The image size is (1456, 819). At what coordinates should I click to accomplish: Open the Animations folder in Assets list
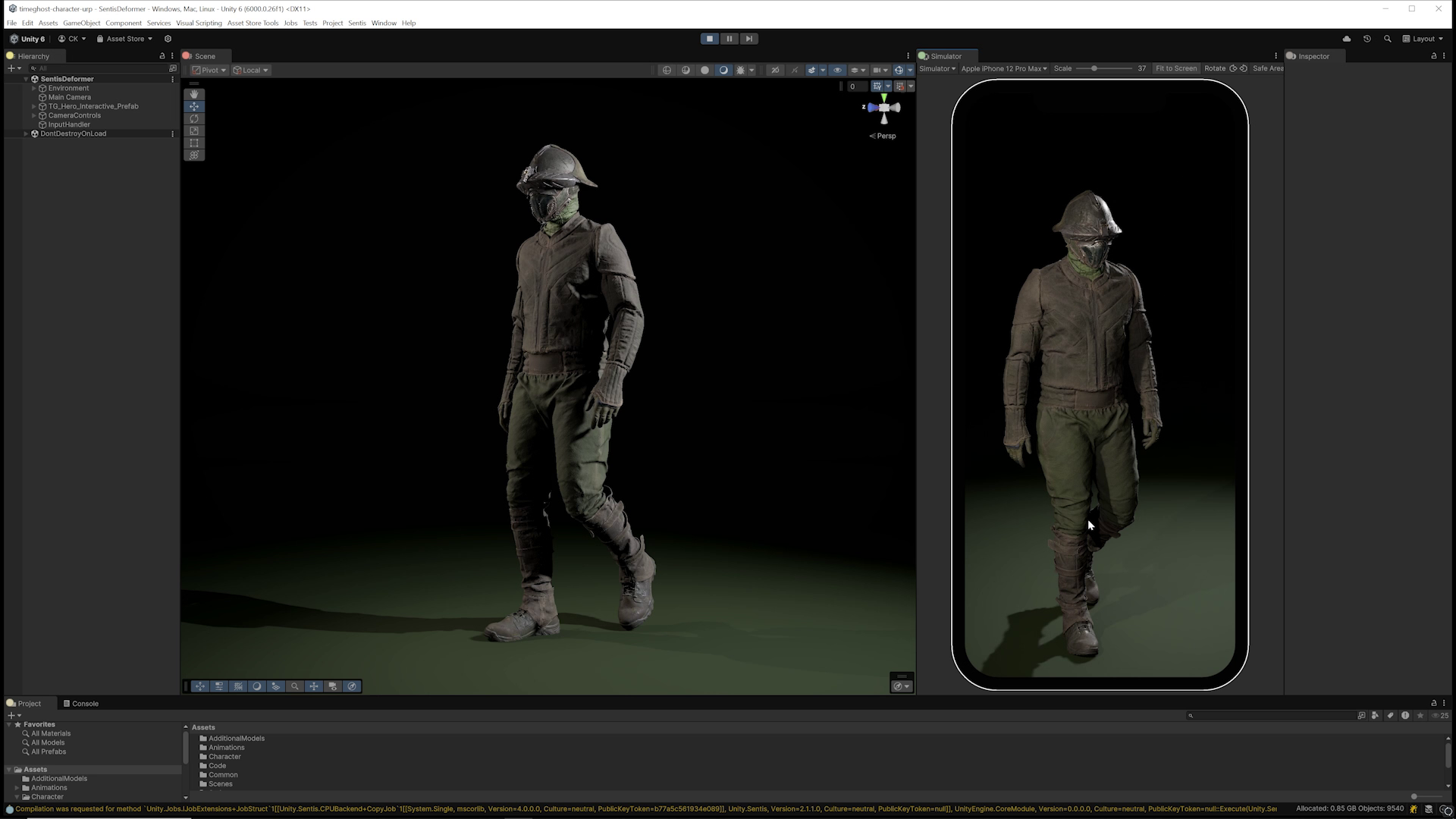tap(226, 748)
